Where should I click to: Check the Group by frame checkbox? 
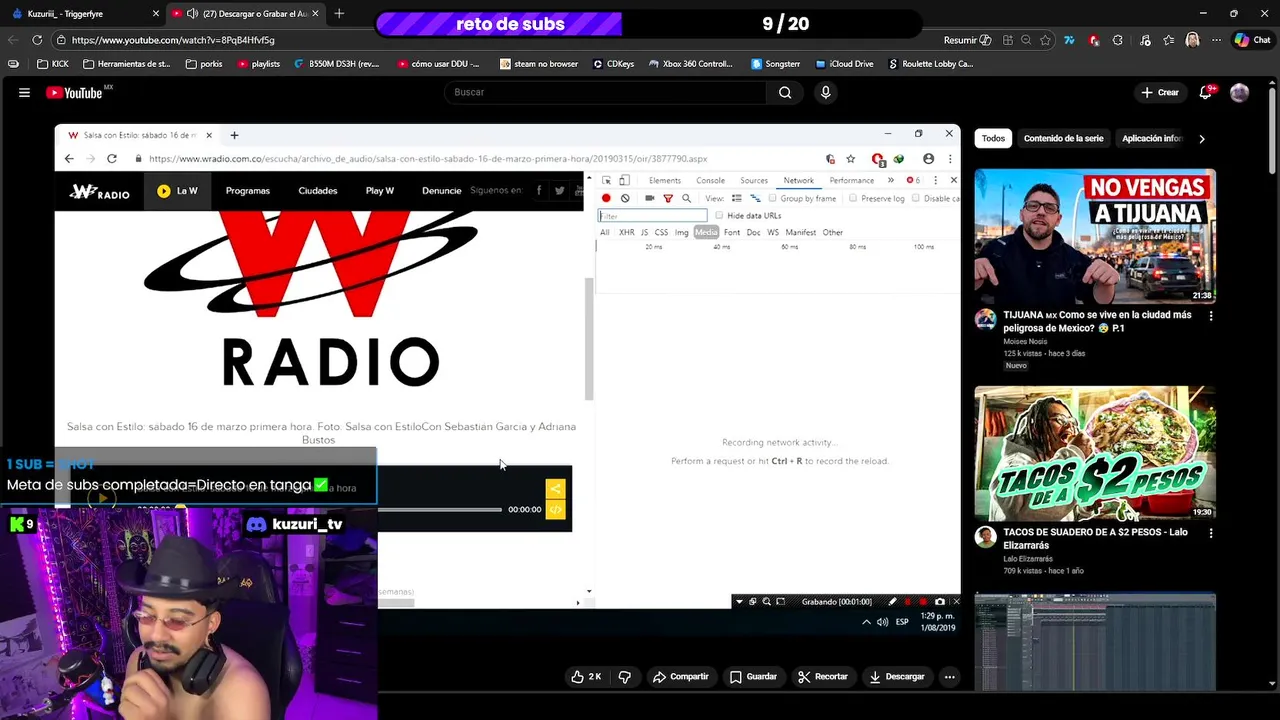(x=772, y=198)
